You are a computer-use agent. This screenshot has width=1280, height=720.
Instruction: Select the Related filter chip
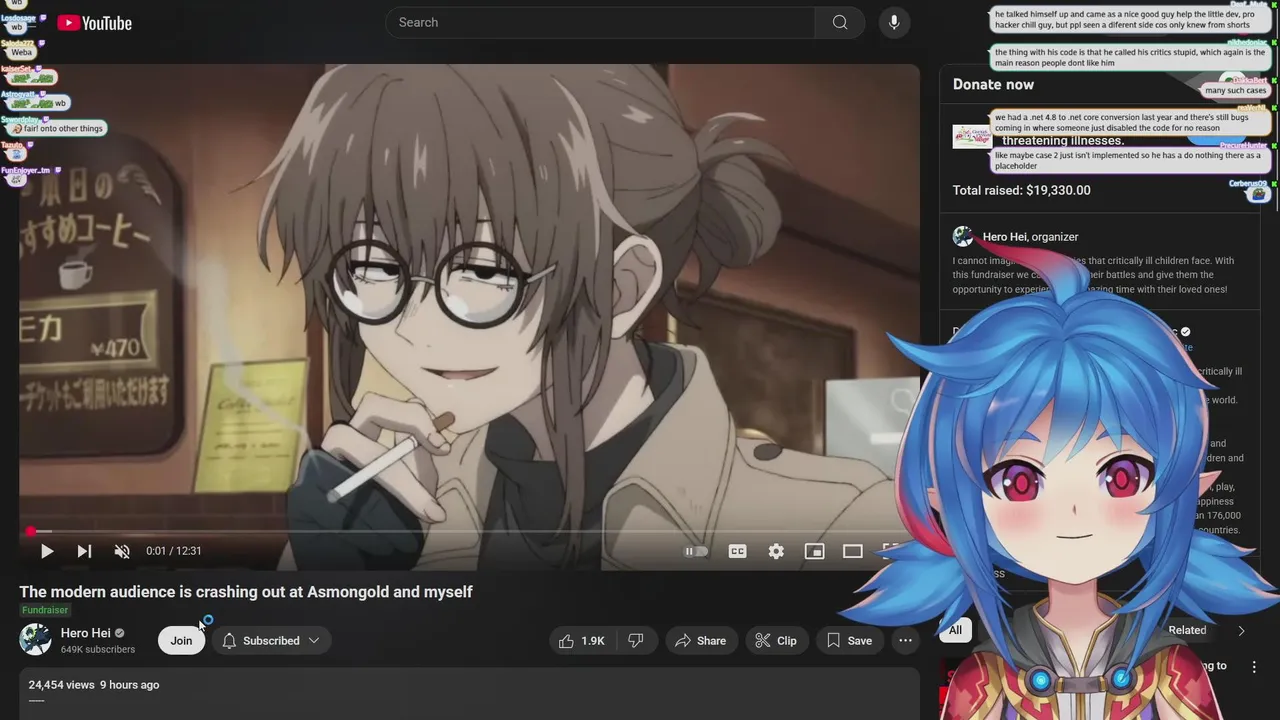coord(1187,630)
